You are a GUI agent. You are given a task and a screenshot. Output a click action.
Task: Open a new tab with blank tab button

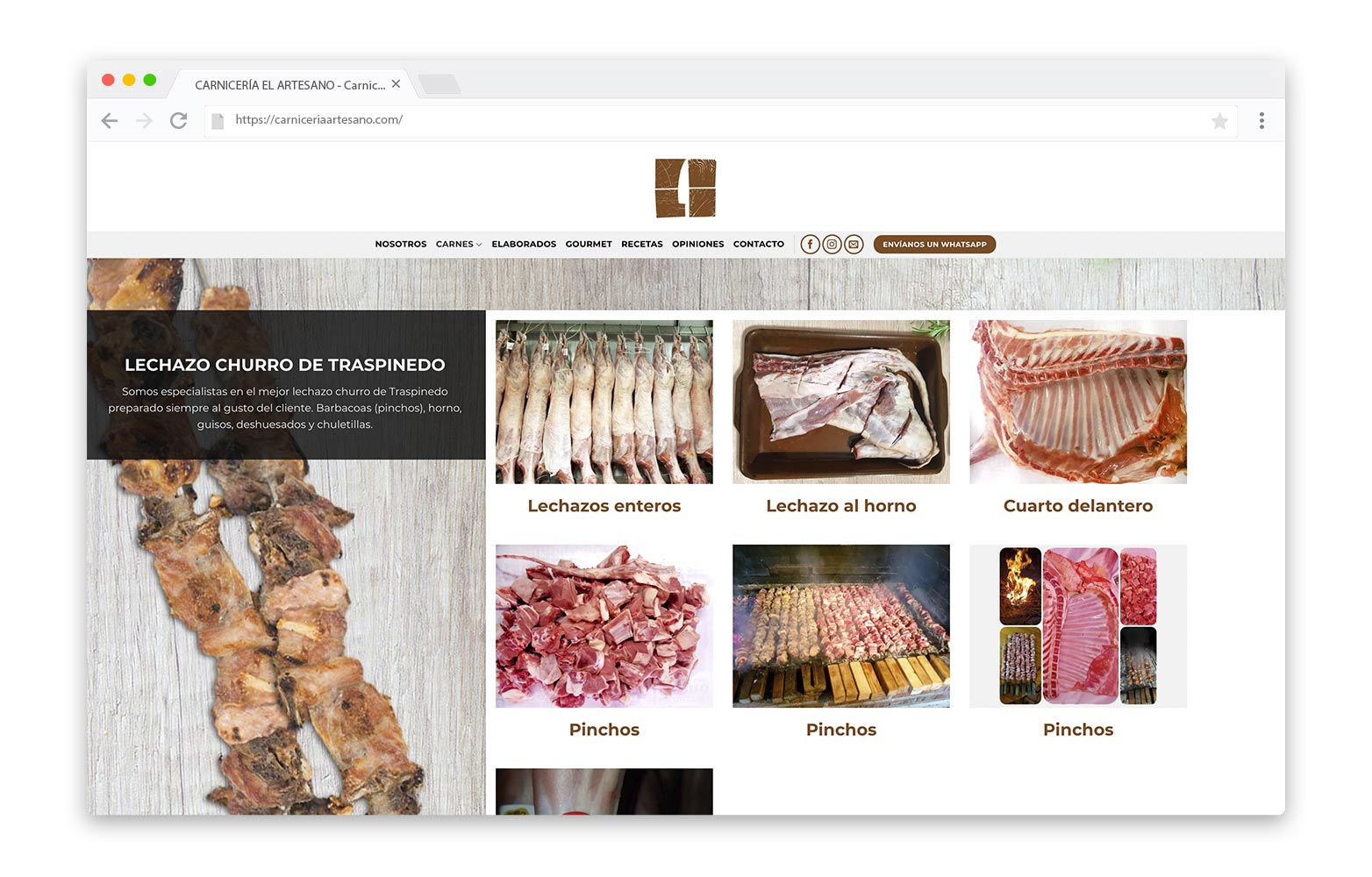pyautogui.click(x=439, y=84)
